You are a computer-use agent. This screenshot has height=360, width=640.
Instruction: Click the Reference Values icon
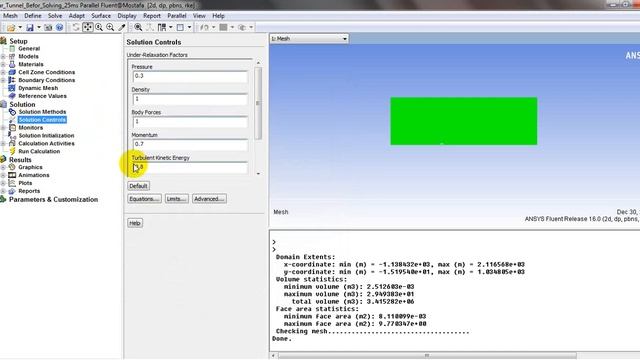coord(12,96)
